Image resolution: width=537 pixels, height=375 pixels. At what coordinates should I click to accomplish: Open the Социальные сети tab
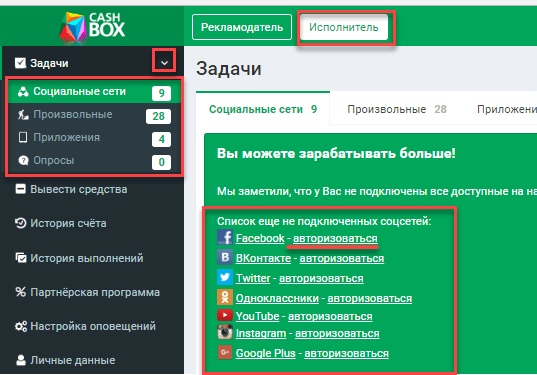coord(263,109)
